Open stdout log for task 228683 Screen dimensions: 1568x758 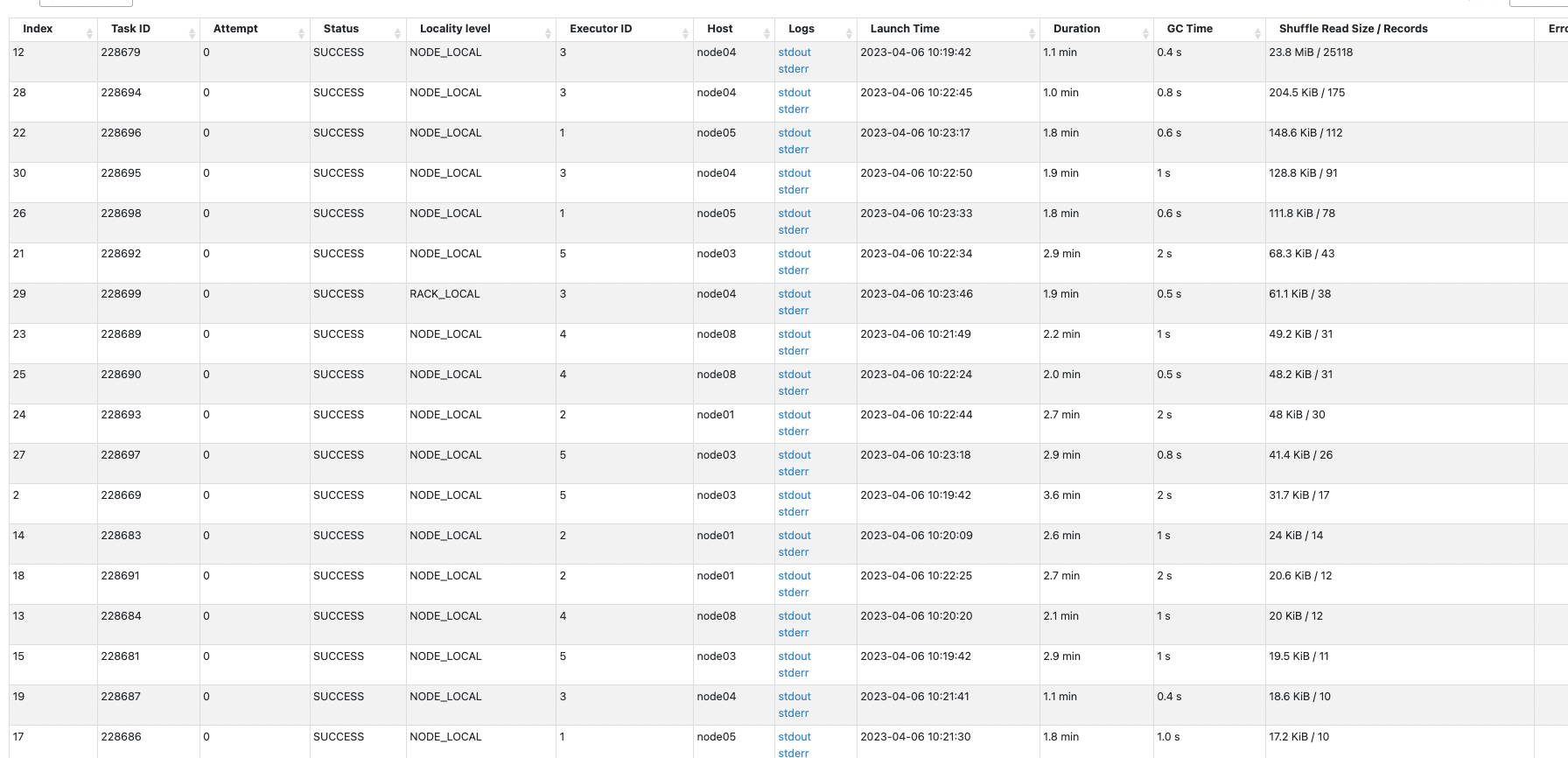(x=794, y=536)
